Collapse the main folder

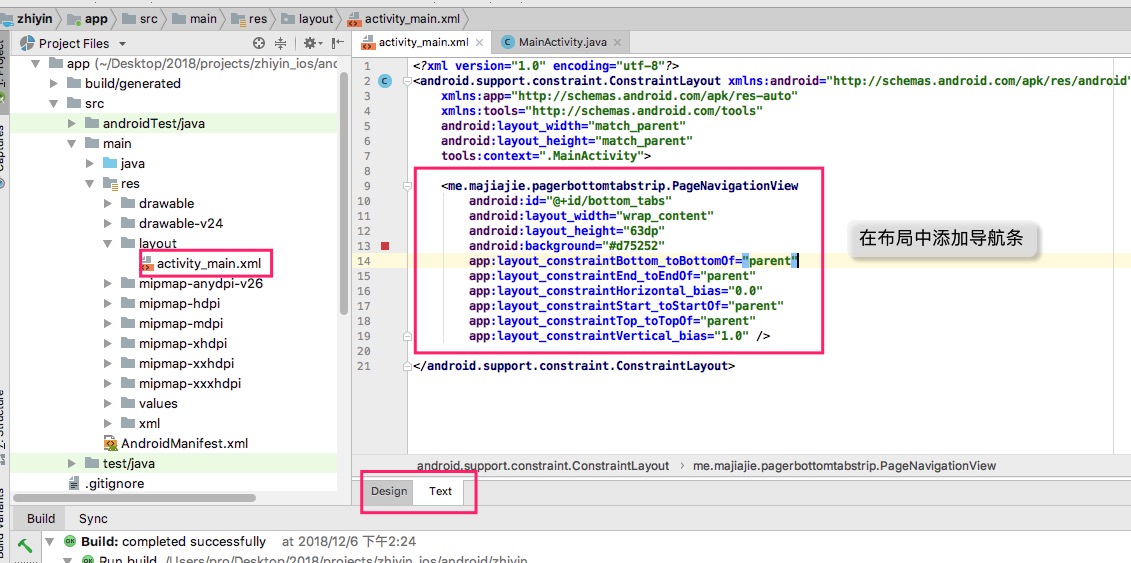click(71, 143)
